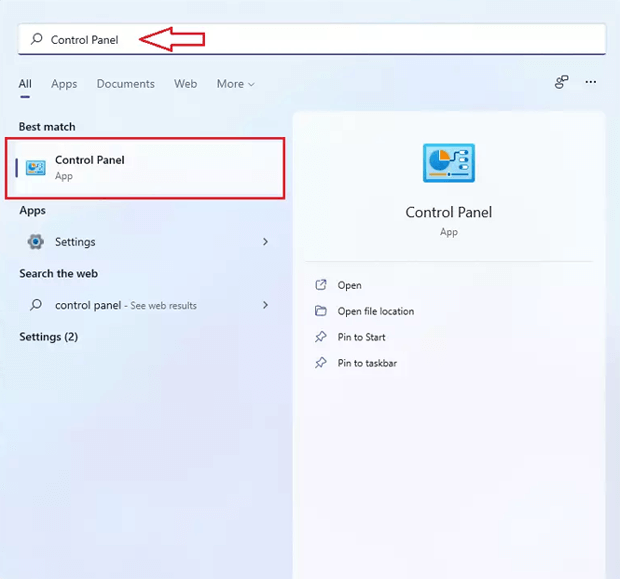Open the three-dot more options menu

591,83
